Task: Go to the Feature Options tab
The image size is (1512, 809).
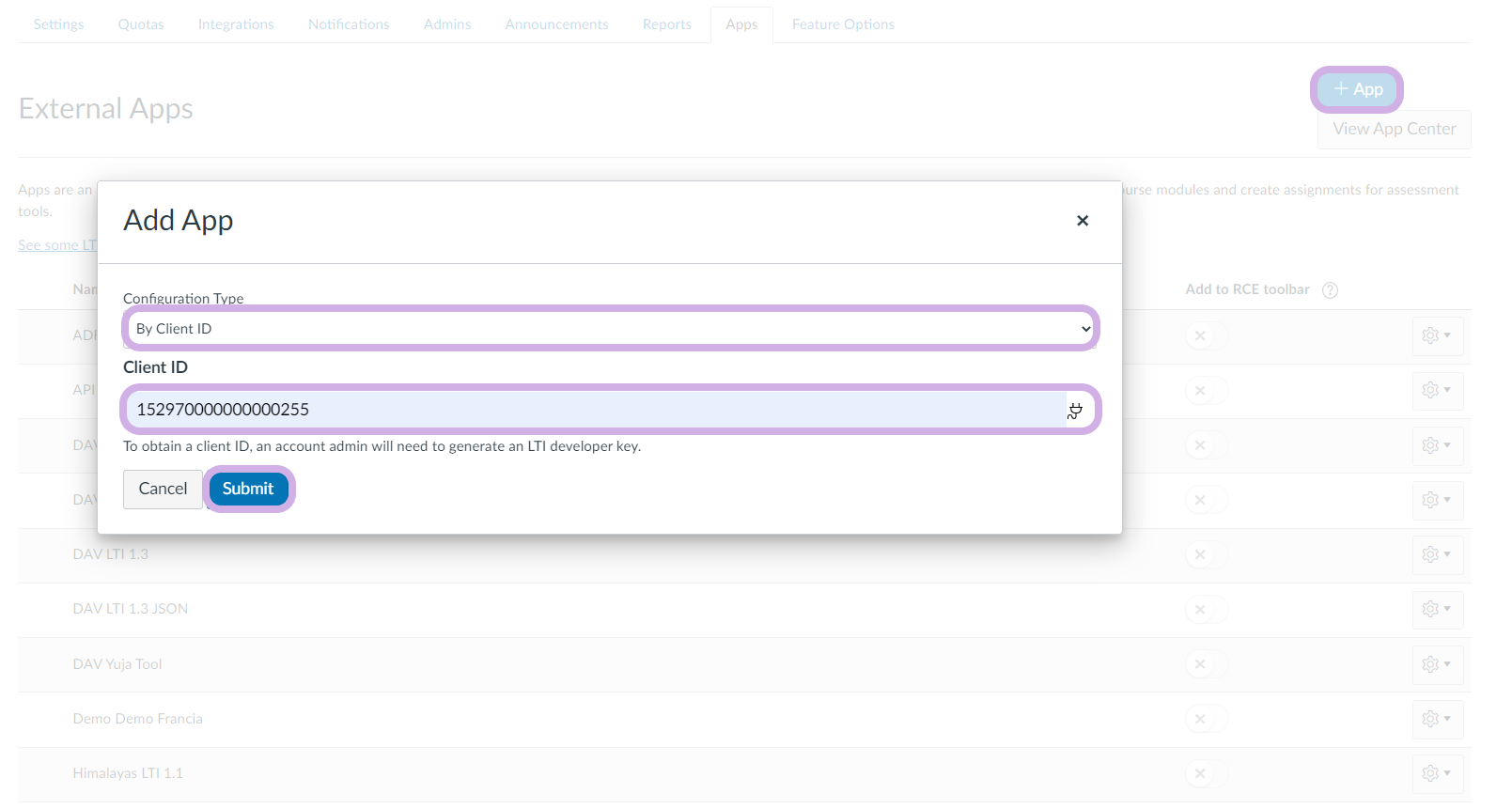Action: point(843,24)
